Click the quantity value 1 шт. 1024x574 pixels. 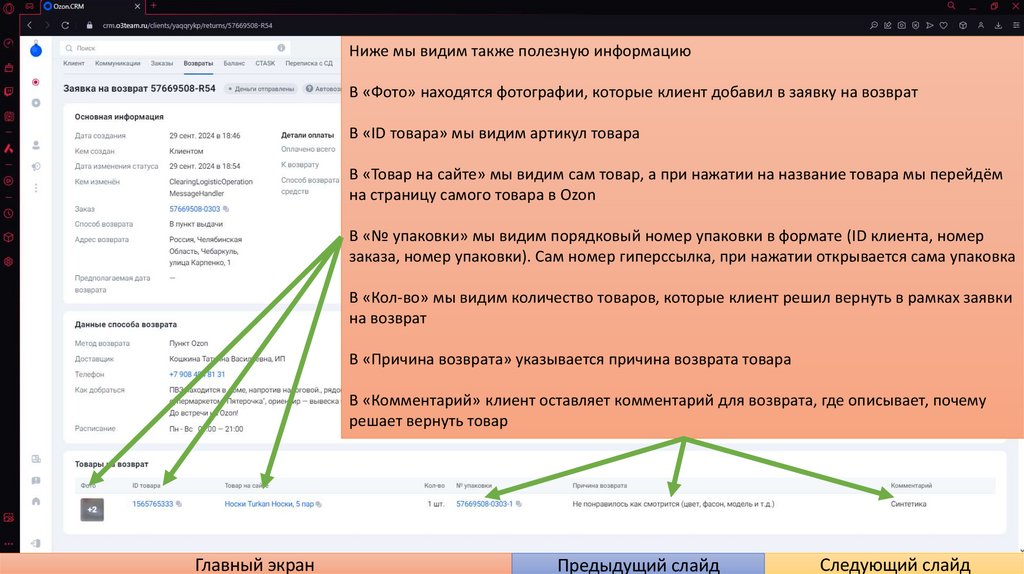436,504
